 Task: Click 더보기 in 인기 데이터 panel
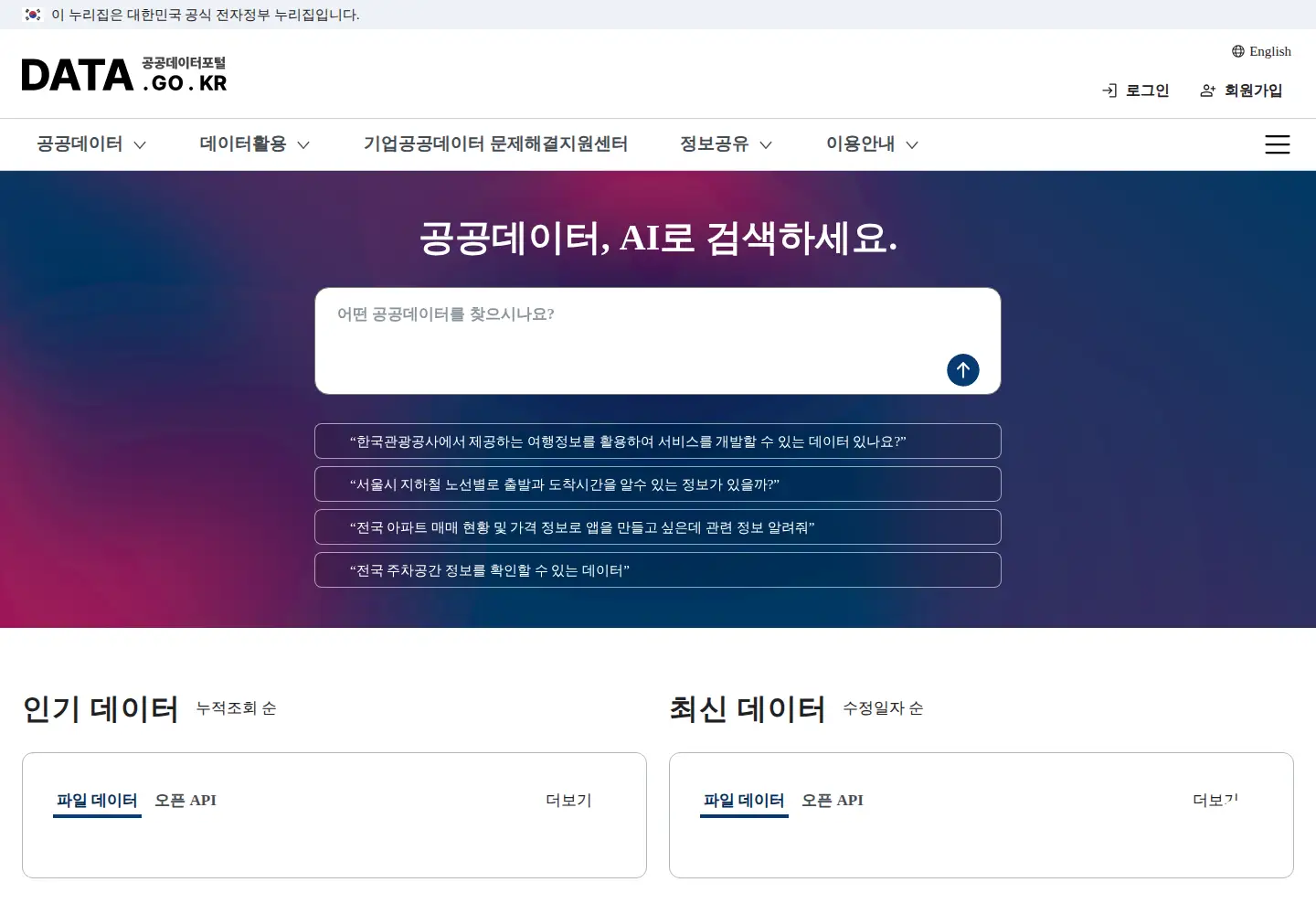tap(568, 801)
